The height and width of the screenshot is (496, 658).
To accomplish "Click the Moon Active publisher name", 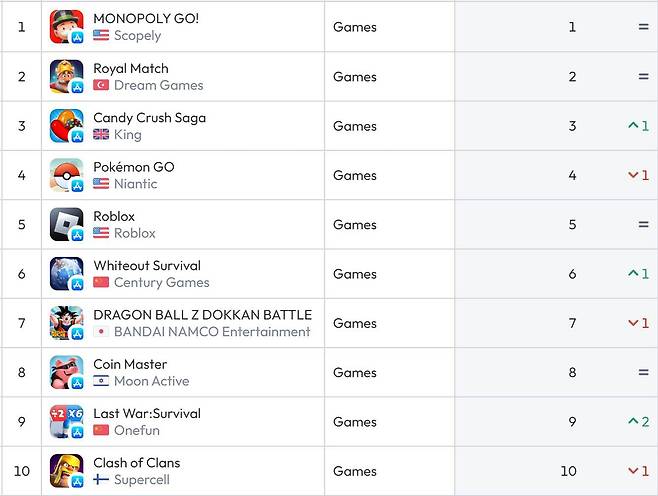I will click(151, 381).
